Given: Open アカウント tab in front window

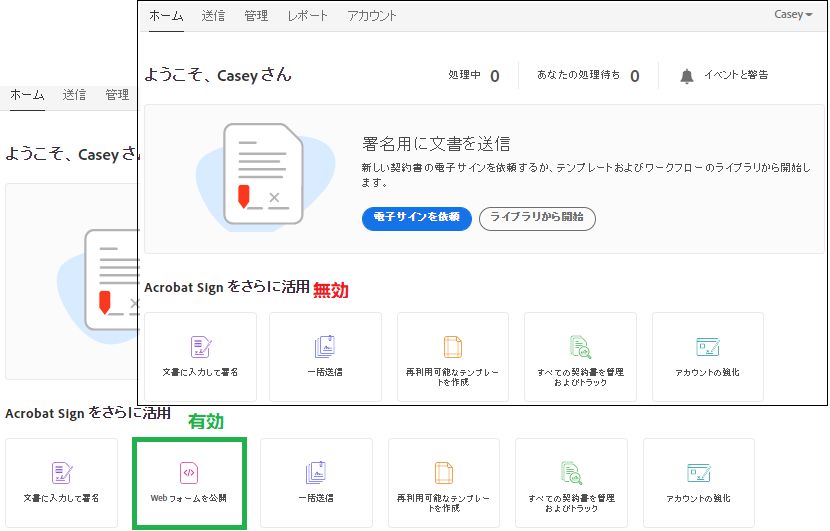Looking at the screenshot, I should click(x=372, y=16).
